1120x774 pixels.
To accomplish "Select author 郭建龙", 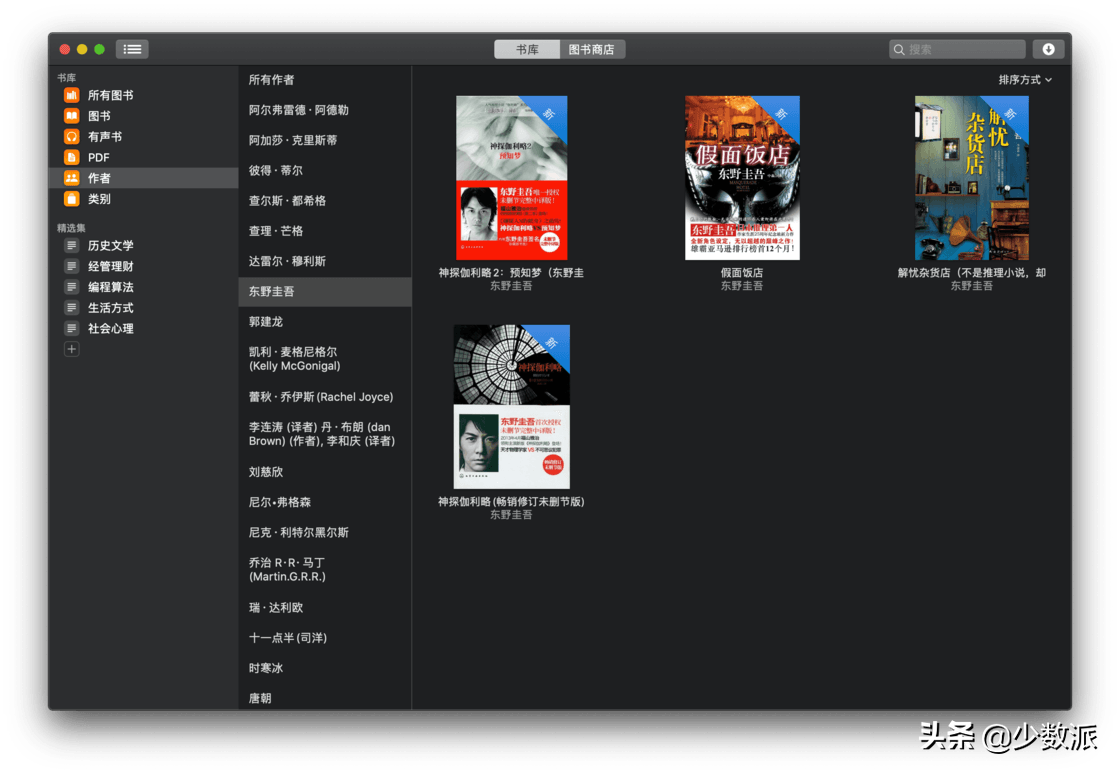I will click(325, 322).
